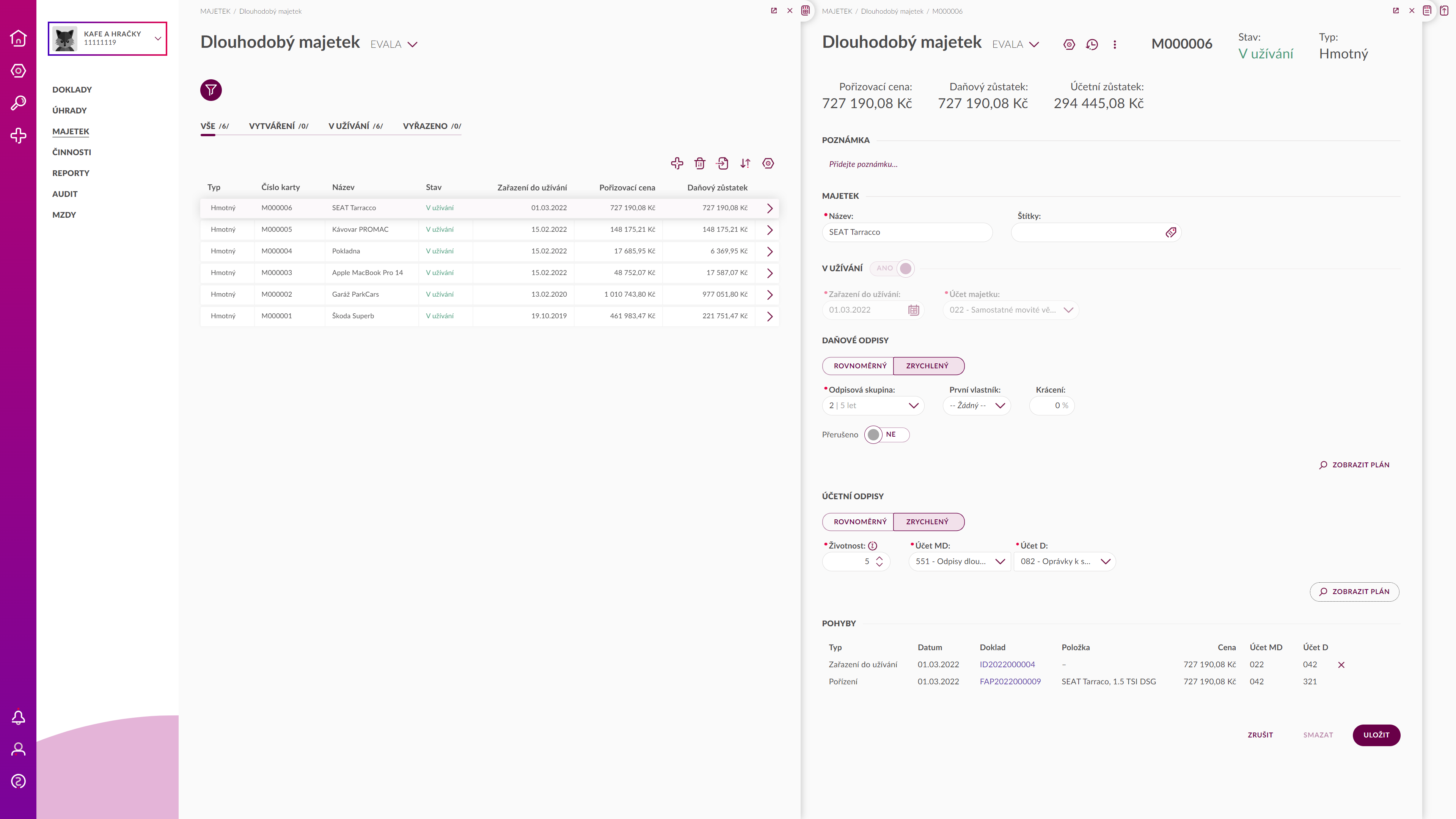Open calendar picker for Zařazení do užívání
The image size is (1456, 819).
pos(913,310)
